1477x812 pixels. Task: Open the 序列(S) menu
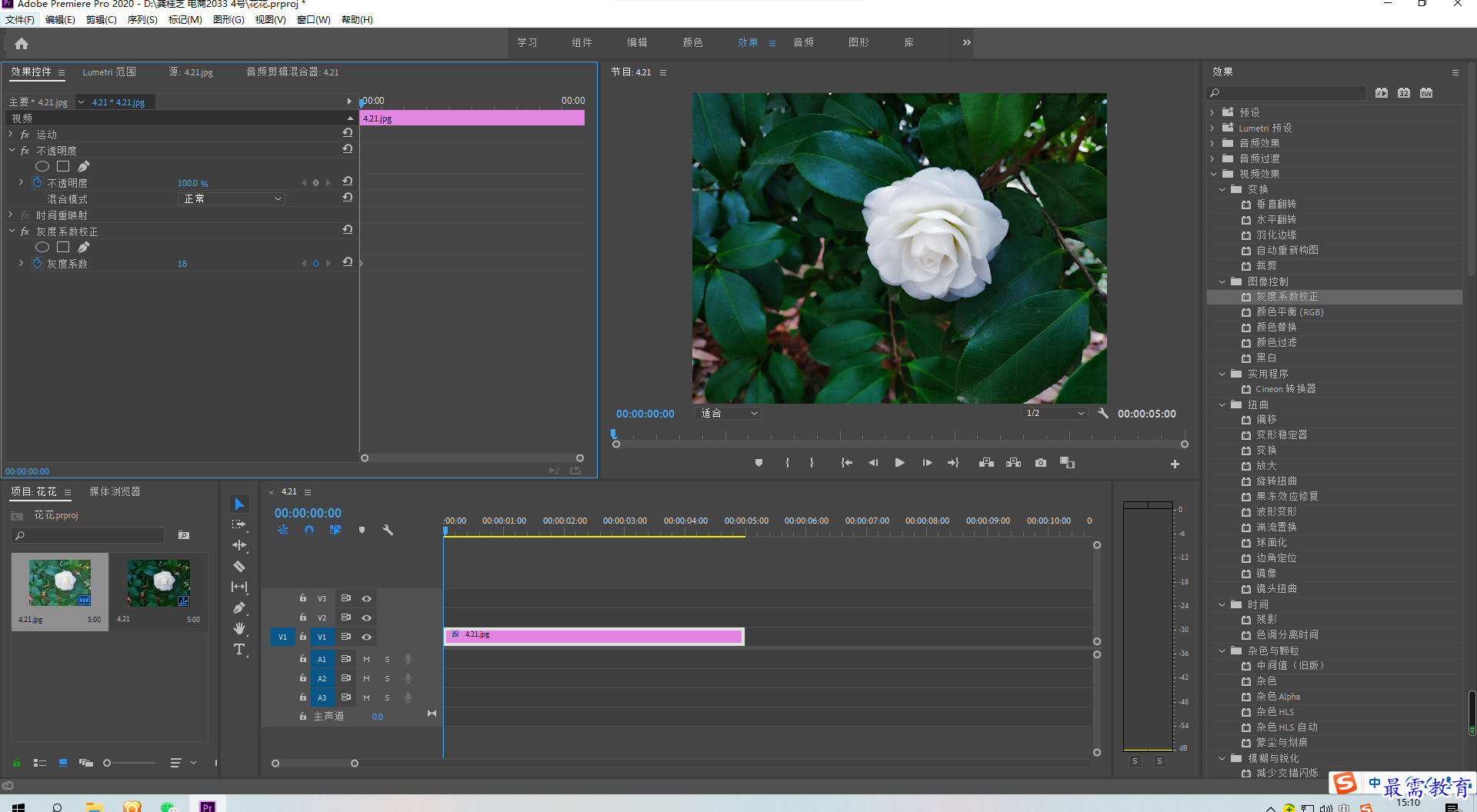(142, 19)
